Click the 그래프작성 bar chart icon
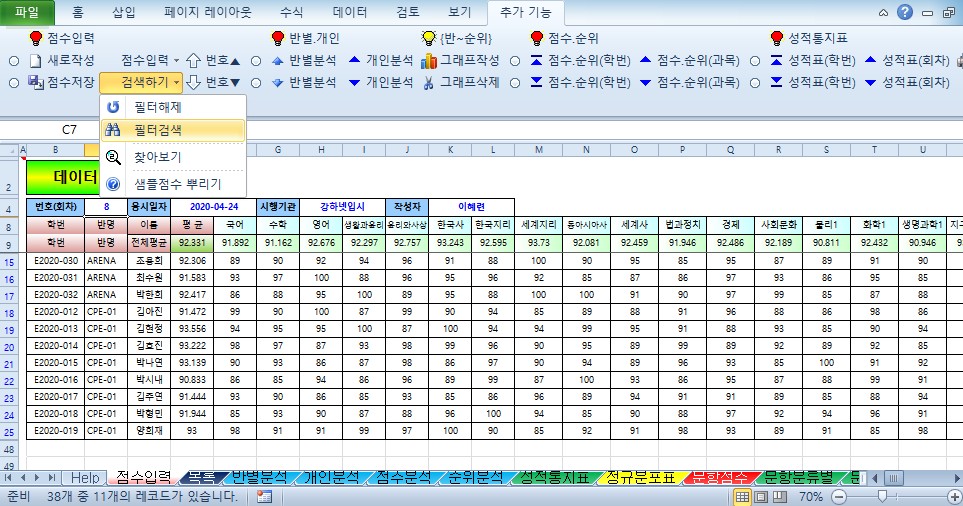The image size is (963, 506). (x=429, y=61)
